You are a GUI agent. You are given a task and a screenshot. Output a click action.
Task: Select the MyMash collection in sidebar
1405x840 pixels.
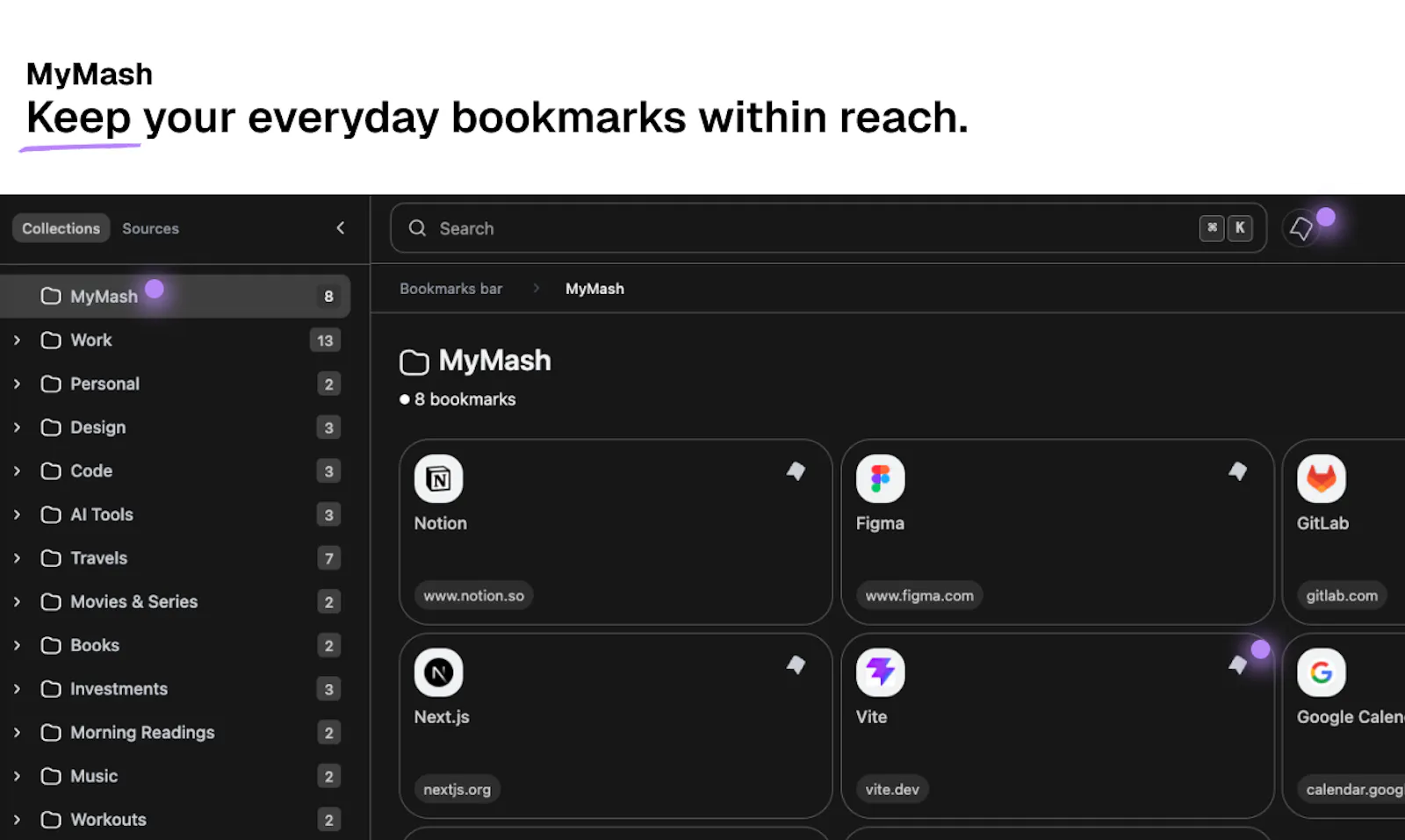tap(176, 297)
